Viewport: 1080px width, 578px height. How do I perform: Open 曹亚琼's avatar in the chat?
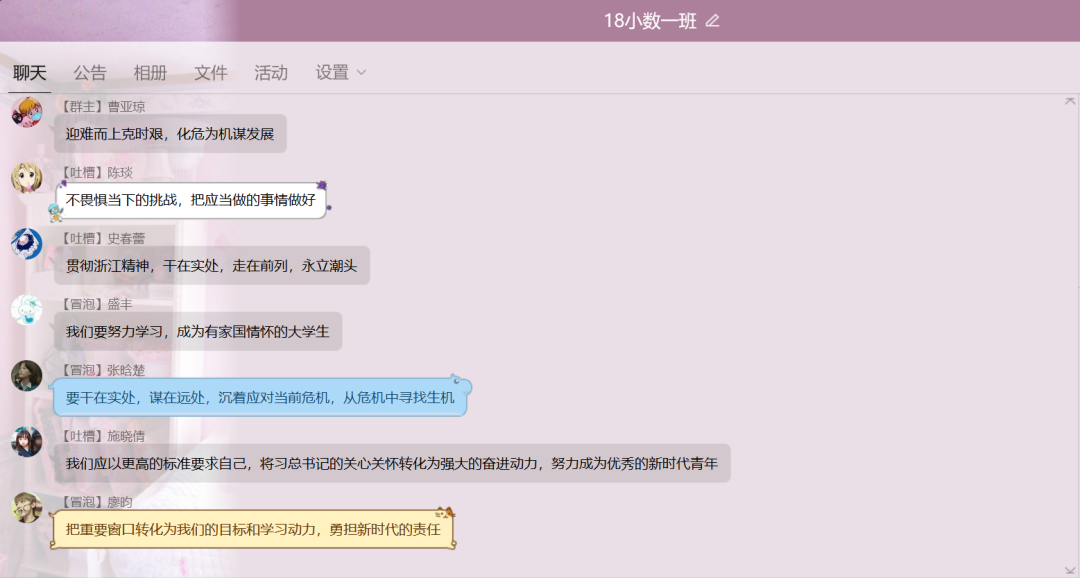(27, 112)
